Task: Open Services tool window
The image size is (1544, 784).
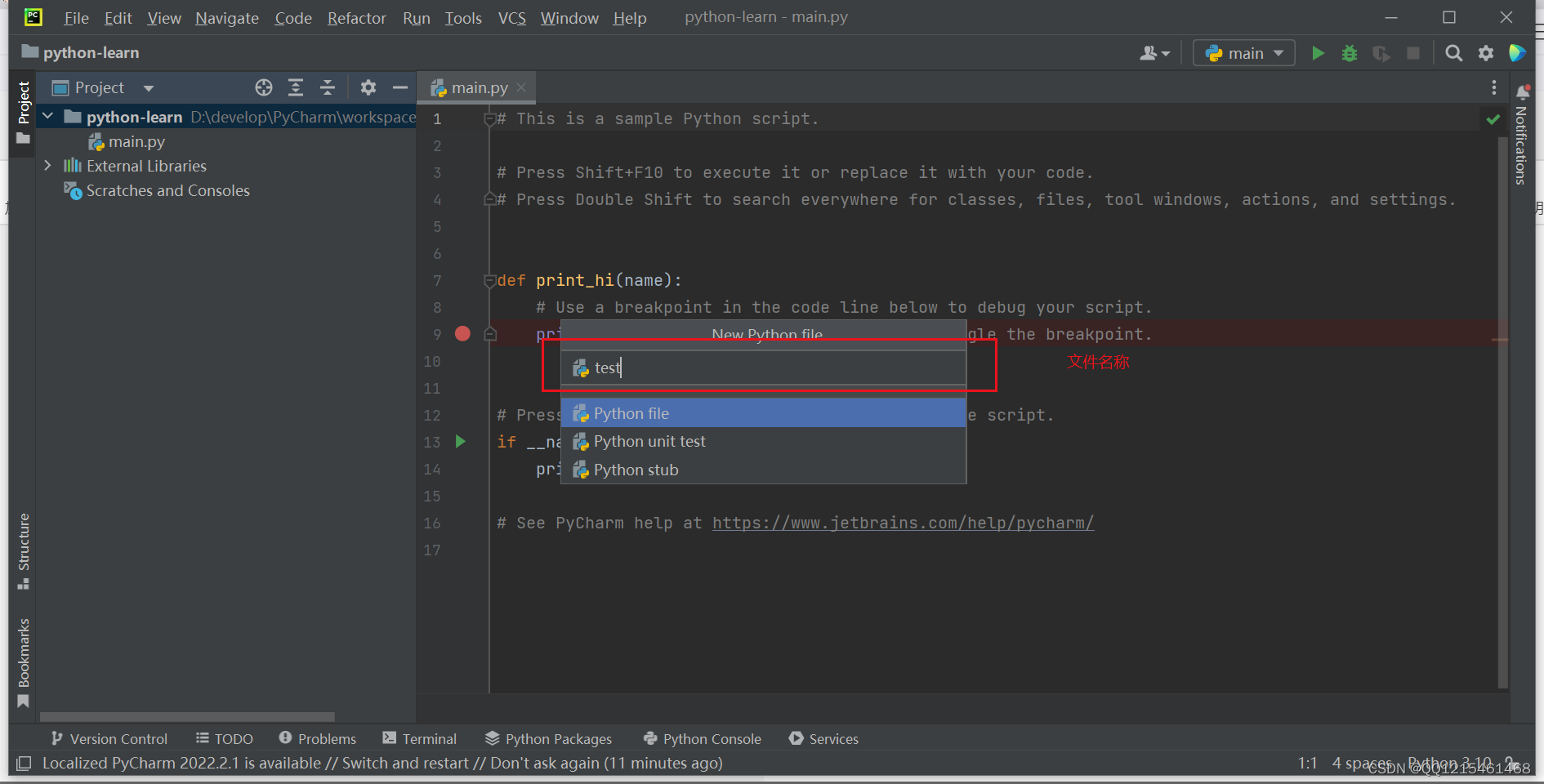Action: coord(823,738)
